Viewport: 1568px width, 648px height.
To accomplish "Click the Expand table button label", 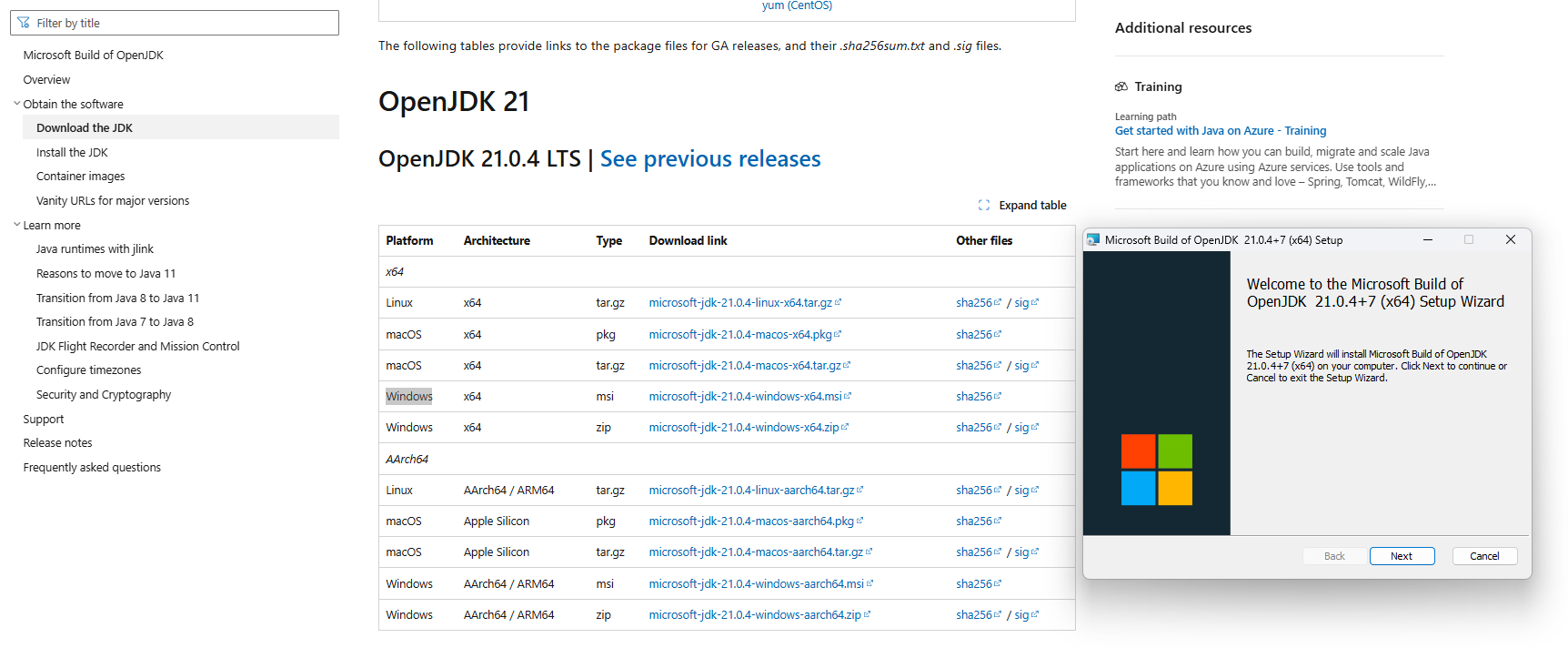I will click(x=1033, y=206).
